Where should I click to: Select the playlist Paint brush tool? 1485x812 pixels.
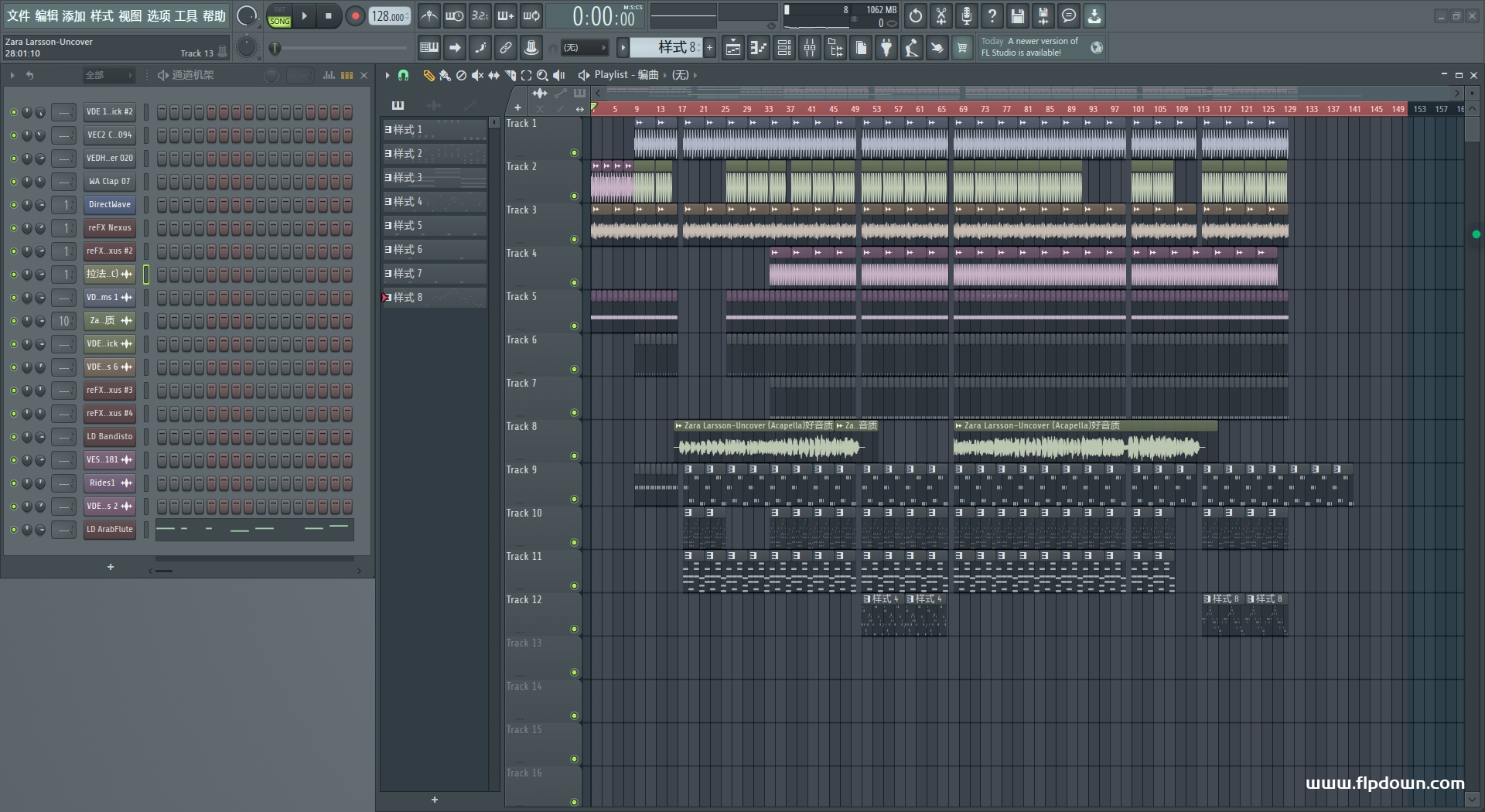click(x=445, y=75)
